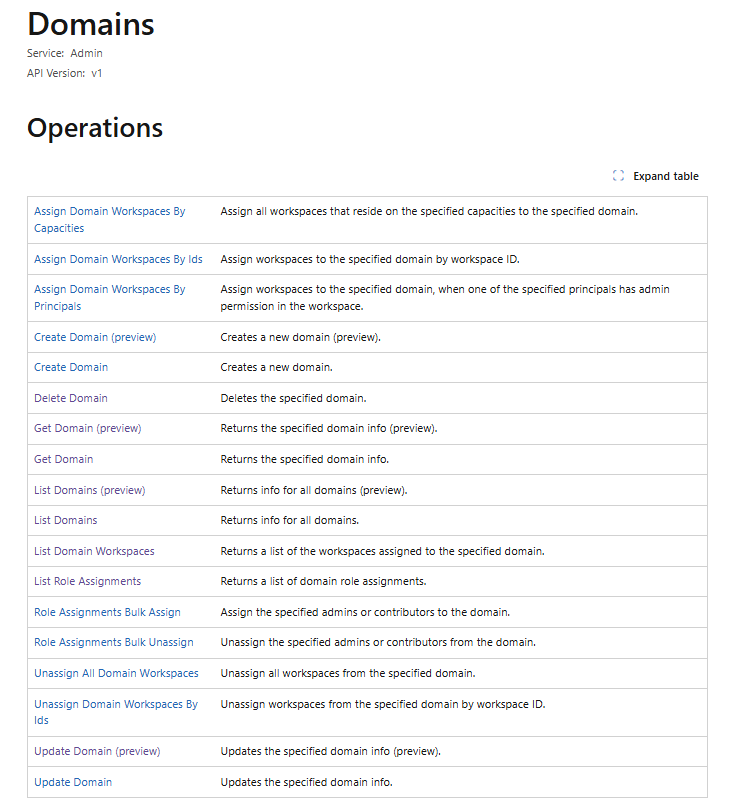
Task: Open the Update Domain (preview) link
Action: pyautogui.click(x=97, y=751)
